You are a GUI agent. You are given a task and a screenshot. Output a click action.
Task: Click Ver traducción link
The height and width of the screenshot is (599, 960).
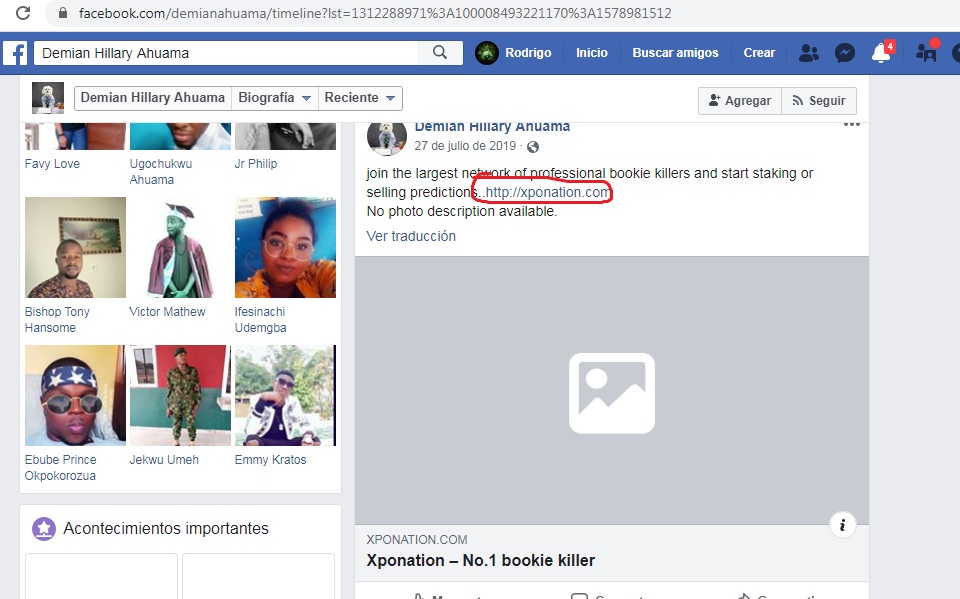[411, 236]
